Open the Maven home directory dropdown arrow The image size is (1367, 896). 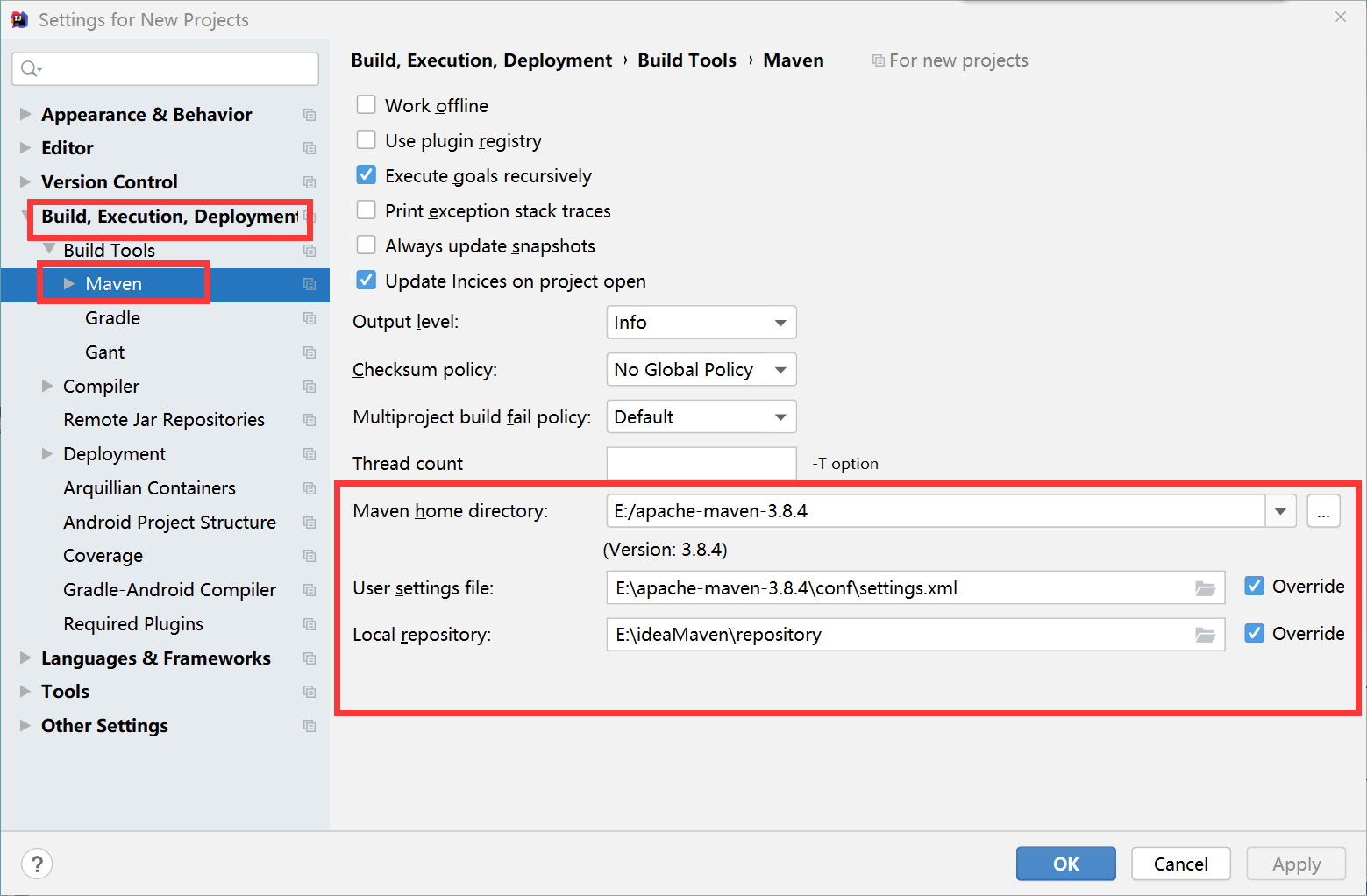tap(1280, 511)
